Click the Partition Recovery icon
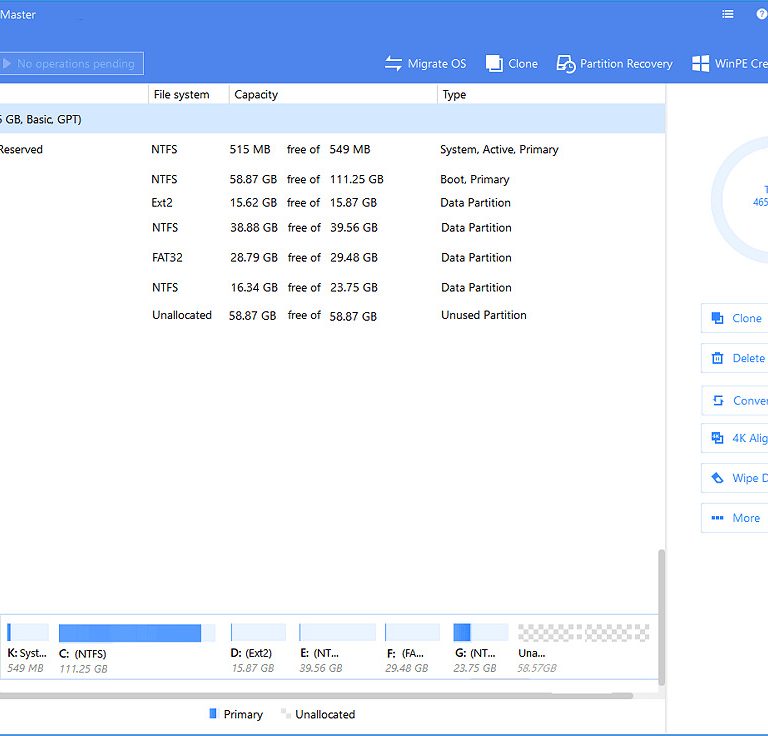Image resolution: width=768 pixels, height=736 pixels. [x=566, y=64]
